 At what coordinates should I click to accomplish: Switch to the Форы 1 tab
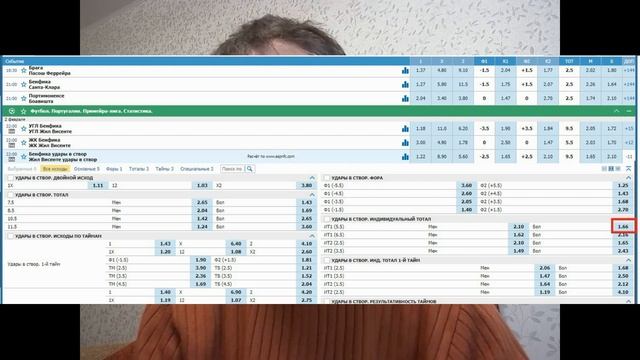[114, 169]
